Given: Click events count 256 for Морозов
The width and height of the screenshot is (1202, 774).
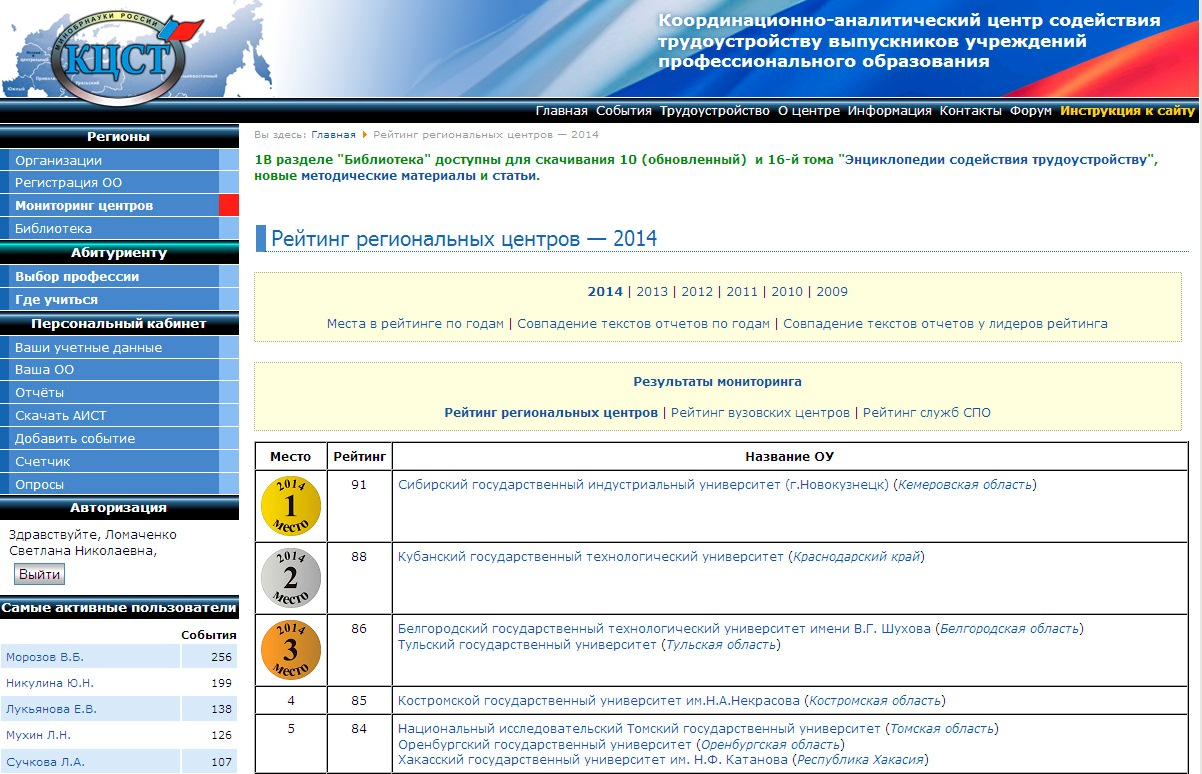Looking at the screenshot, I should point(221,658).
